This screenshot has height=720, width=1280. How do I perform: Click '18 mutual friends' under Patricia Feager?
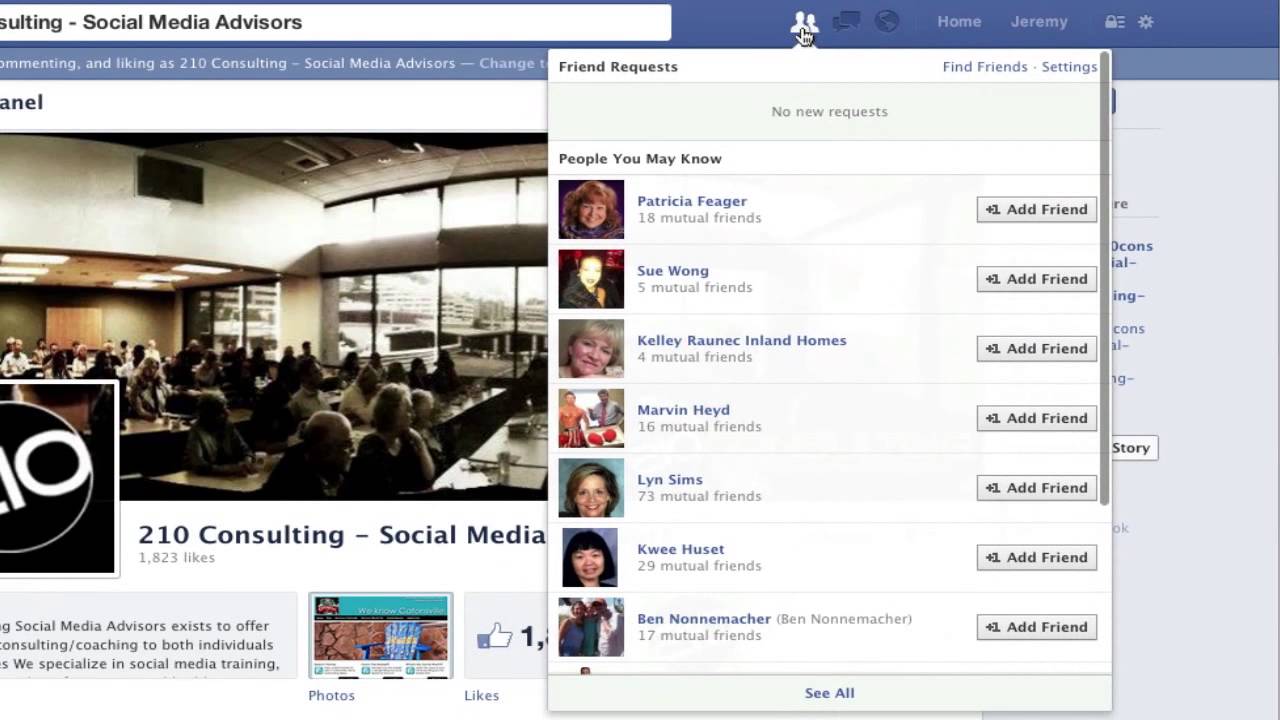(x=699, y=218)
